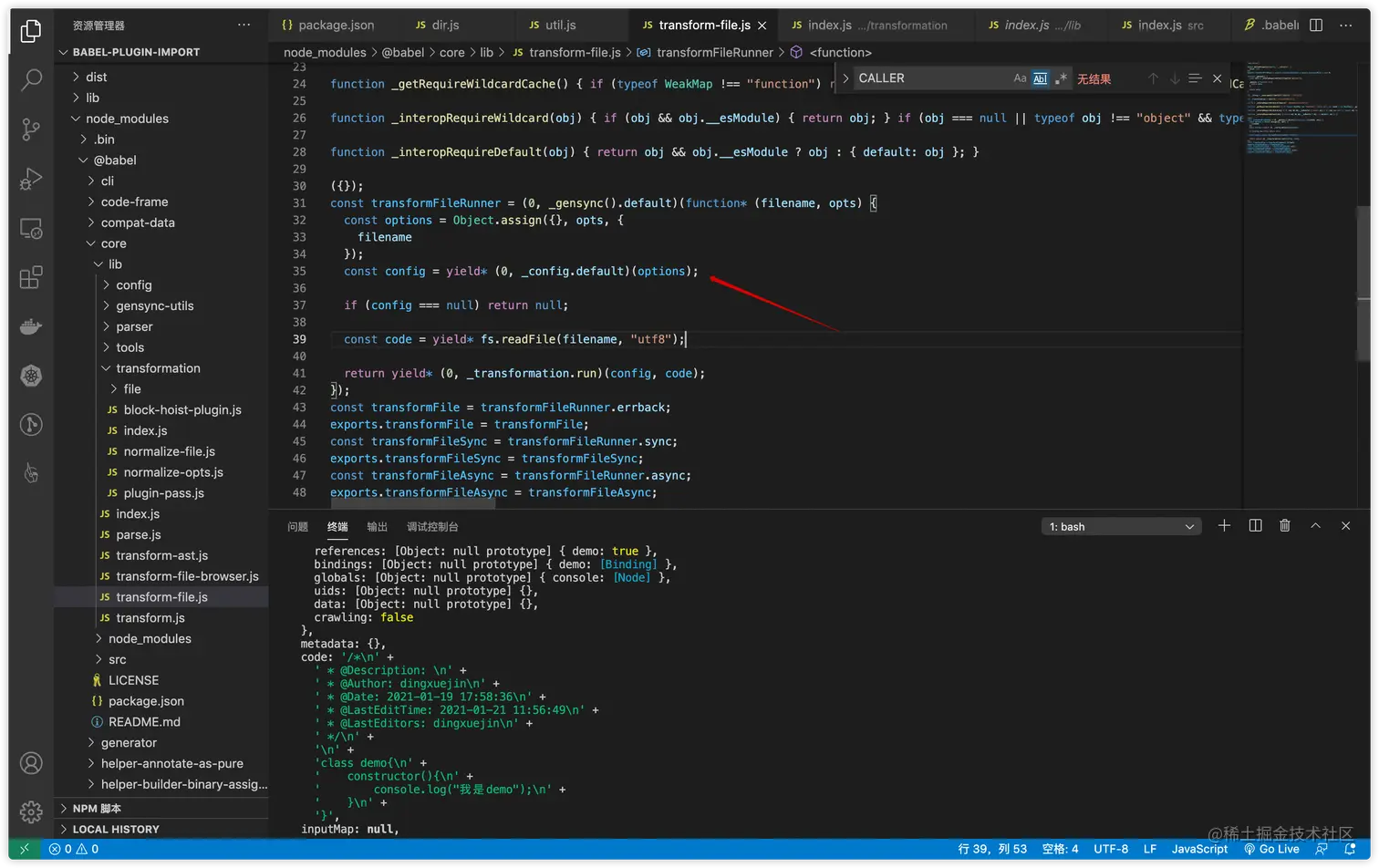The width and height of the screenshot is (1379, 868).
Task: Maximize the terminal panel
Action: click(1315, 526)
